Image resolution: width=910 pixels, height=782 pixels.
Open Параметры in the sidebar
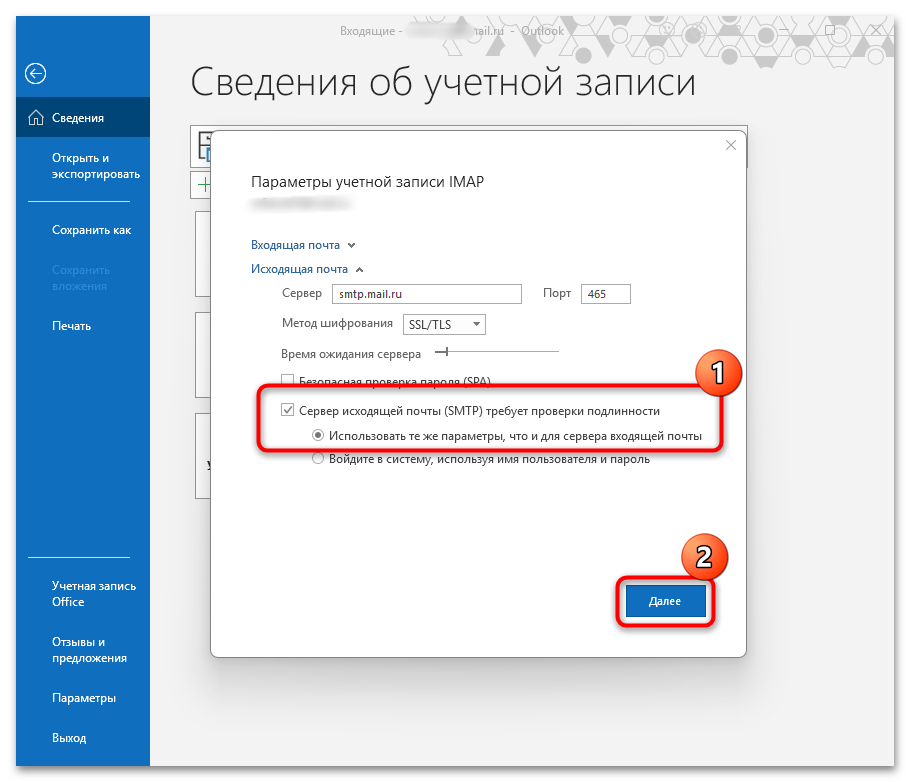(x=84, y=698)
